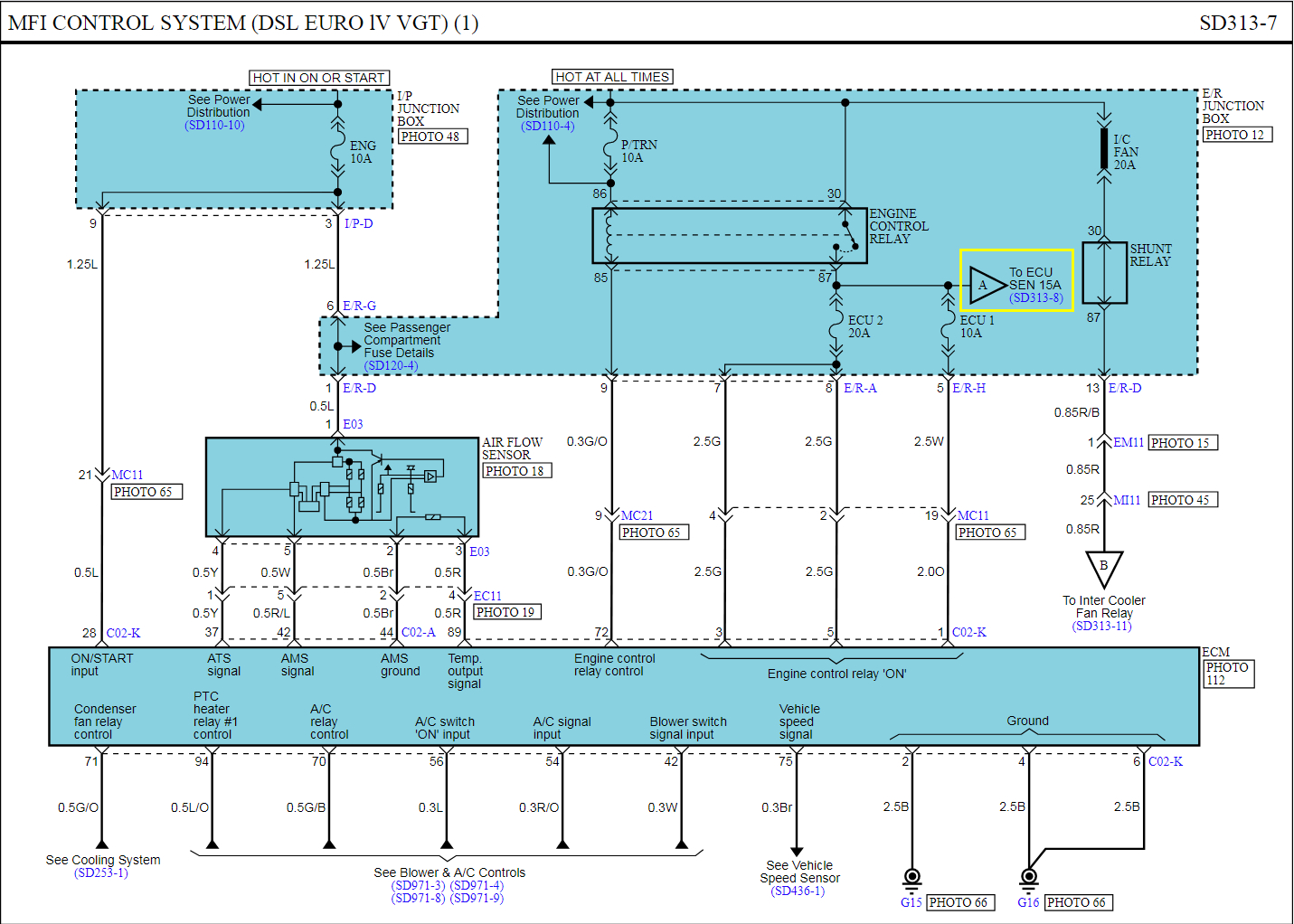Click the C02-A connector label
This screenshot has height=924, width=1294.
click(x=419, y=632)
